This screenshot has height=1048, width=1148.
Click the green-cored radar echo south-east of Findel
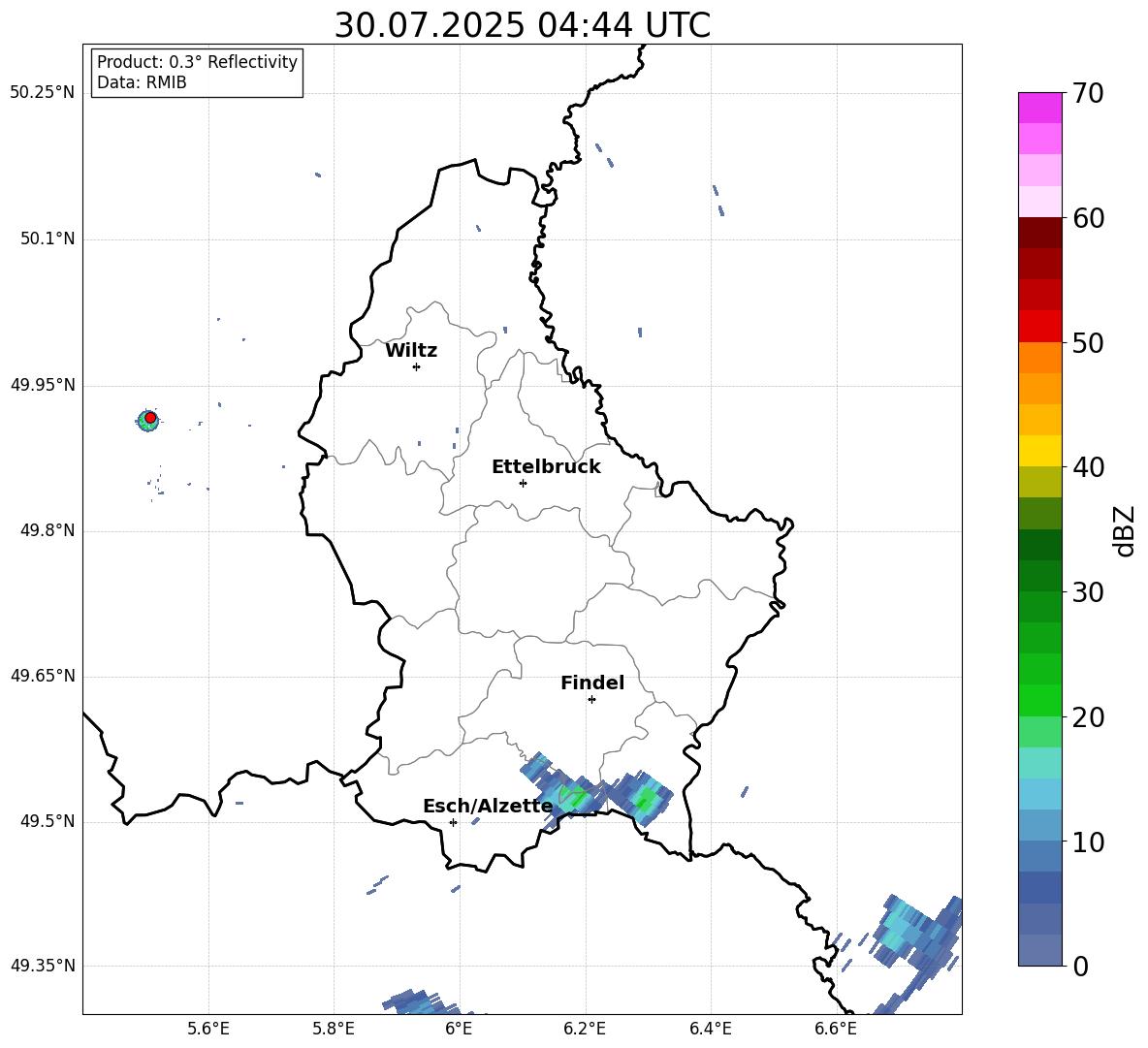point(644,797)
